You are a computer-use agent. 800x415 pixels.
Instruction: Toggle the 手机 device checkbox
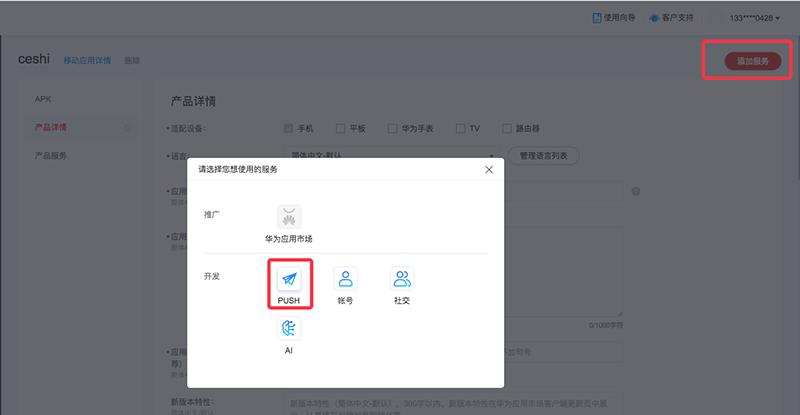(289, 129)
